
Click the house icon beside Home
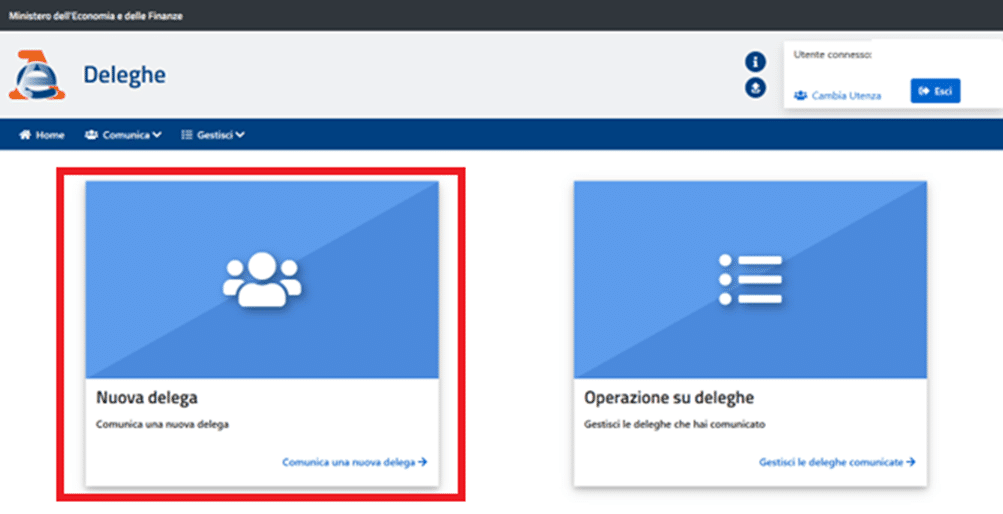pos(25,135)
